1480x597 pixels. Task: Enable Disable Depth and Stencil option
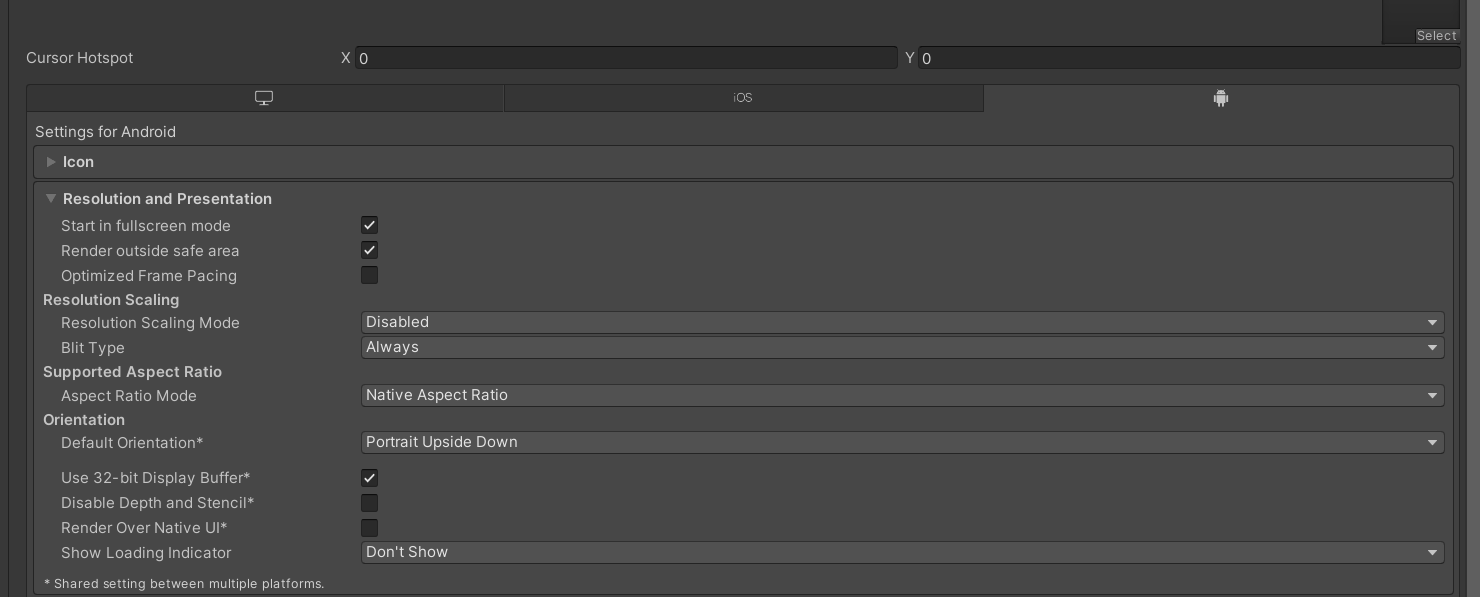click(370, 503)
